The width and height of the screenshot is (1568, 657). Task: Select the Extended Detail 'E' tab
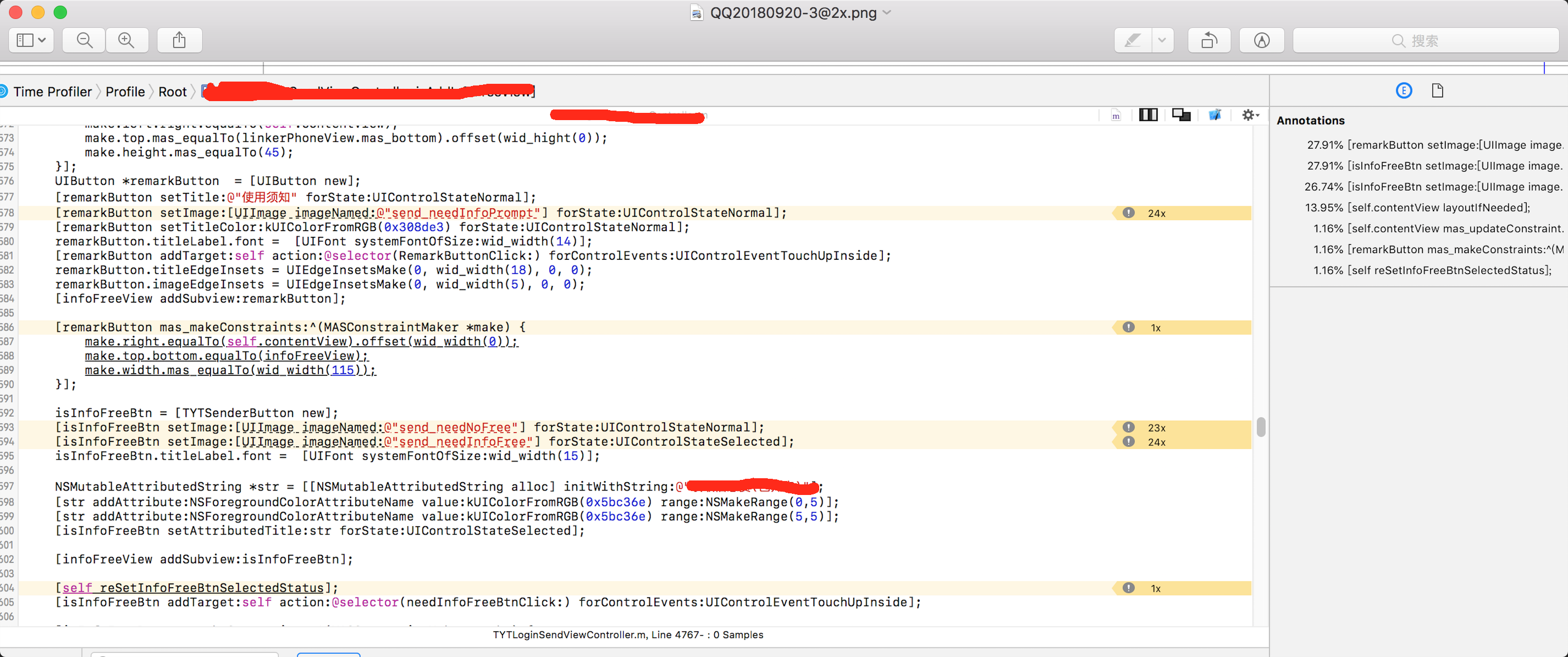click(x=1404, y=91)
